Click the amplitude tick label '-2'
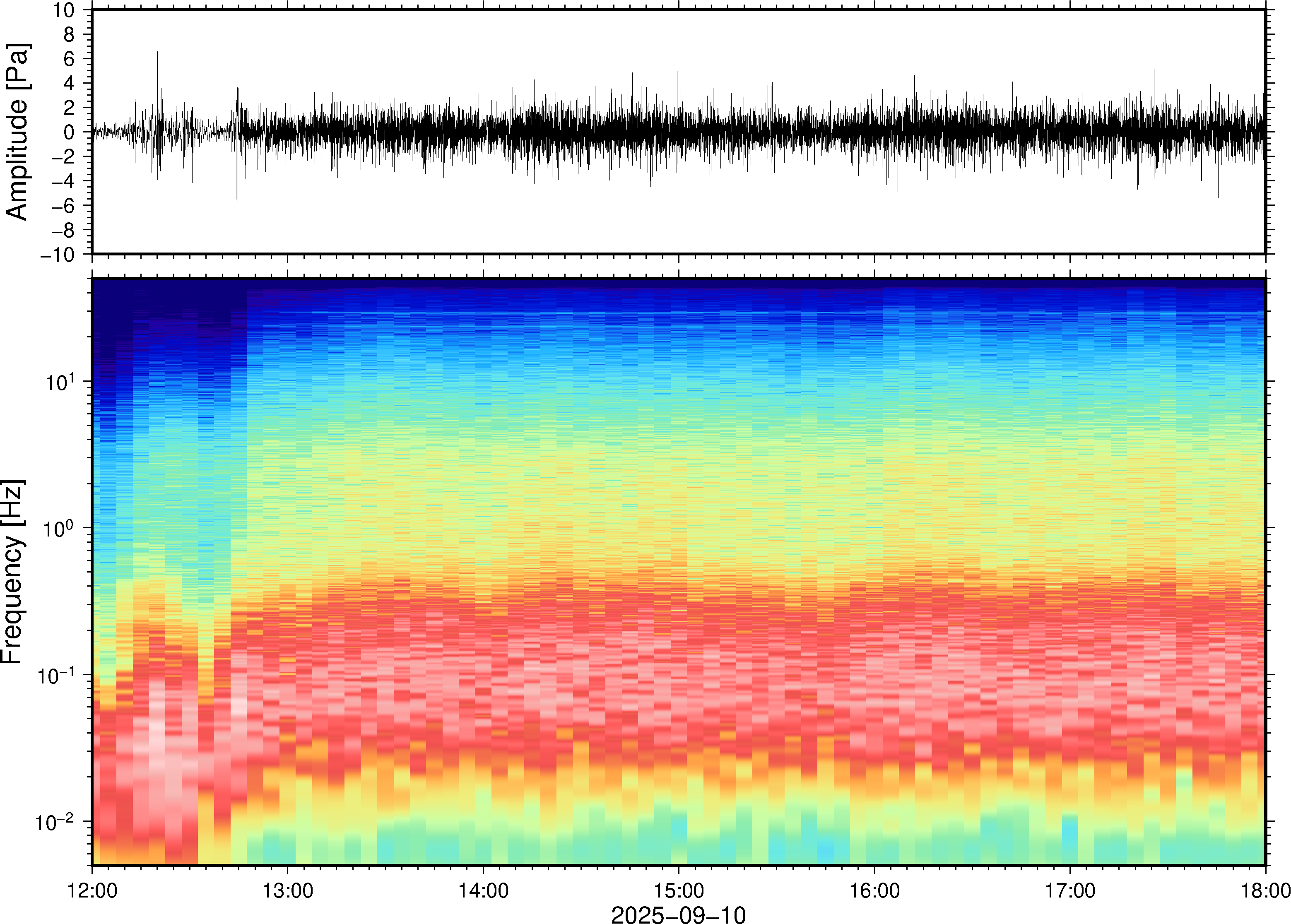Screen dimensions: 1291x924 click(x=63, y=156)
